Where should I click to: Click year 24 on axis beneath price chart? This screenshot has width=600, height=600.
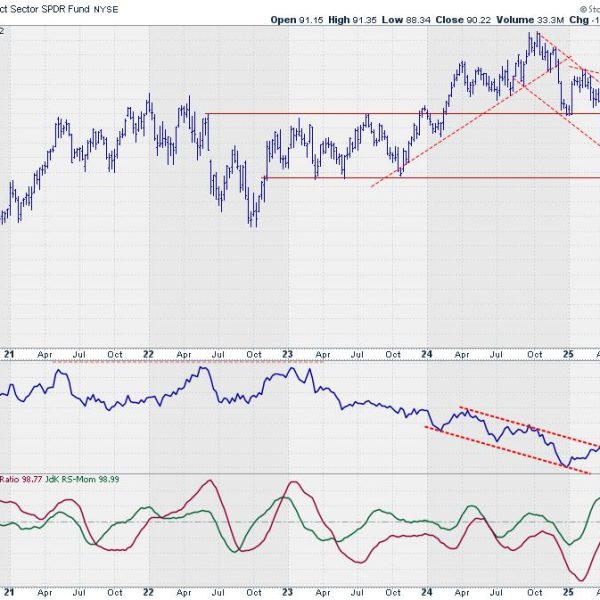click(428, 354)
